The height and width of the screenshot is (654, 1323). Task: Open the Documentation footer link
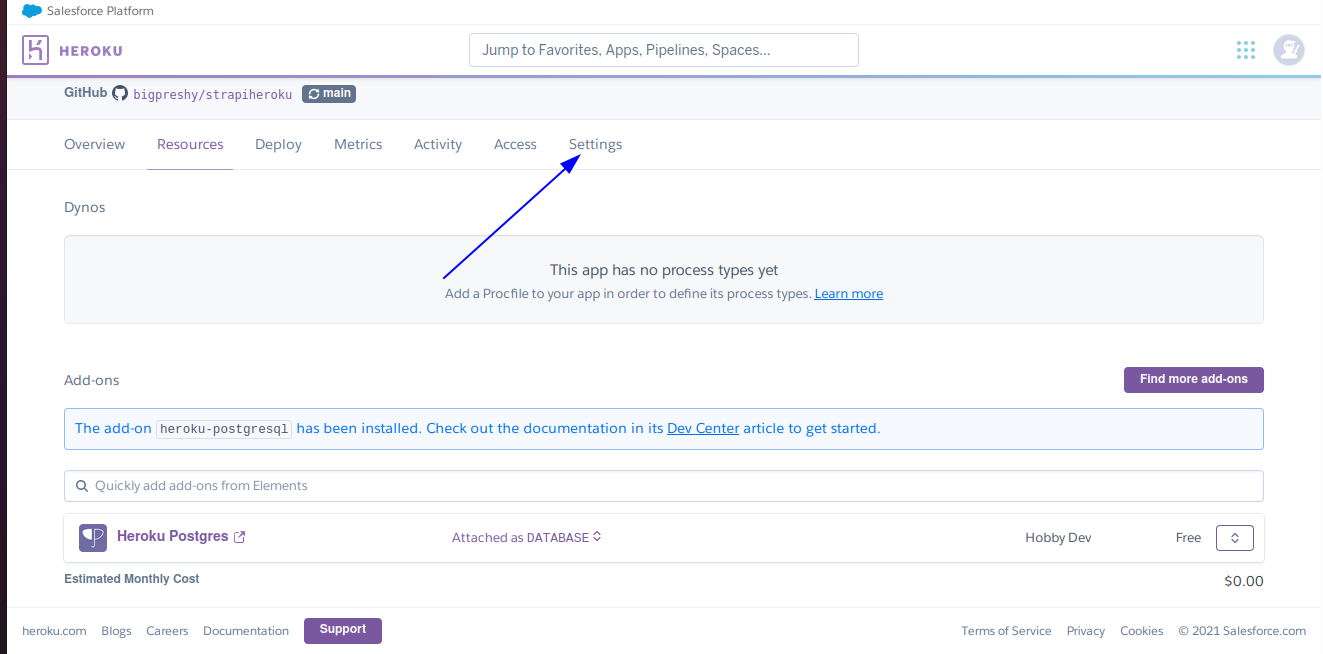pyautogui.click(x=246, y=631)
